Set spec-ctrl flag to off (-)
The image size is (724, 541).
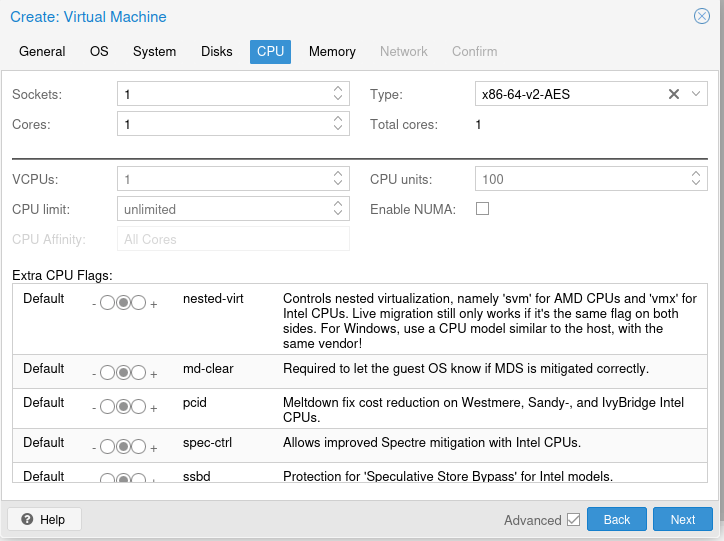107,446
